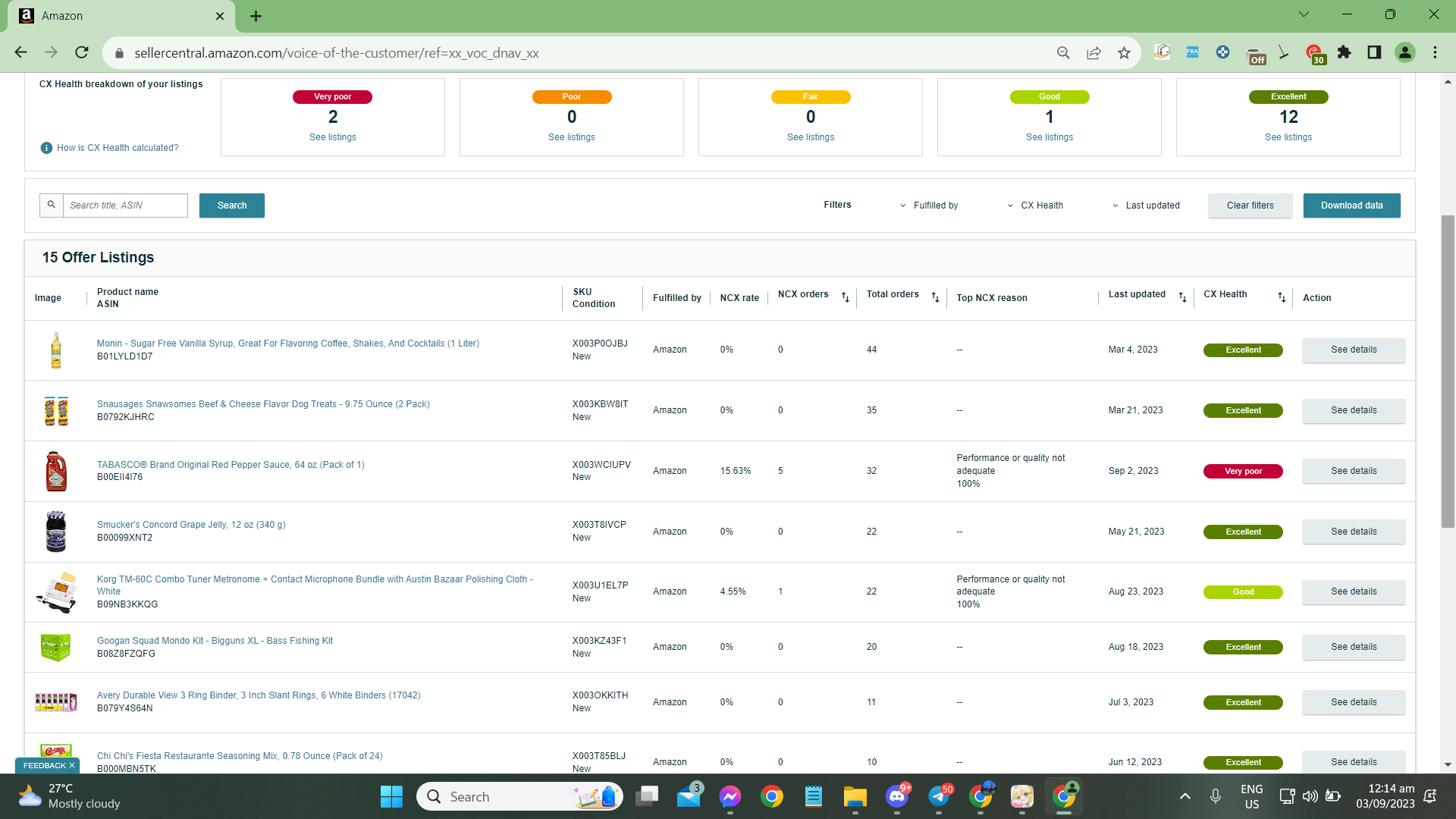Switch to the Amazon browser tab
The height and width of the screenshot is (819, 1456).
pyautogui.click(x=121, y=16)
